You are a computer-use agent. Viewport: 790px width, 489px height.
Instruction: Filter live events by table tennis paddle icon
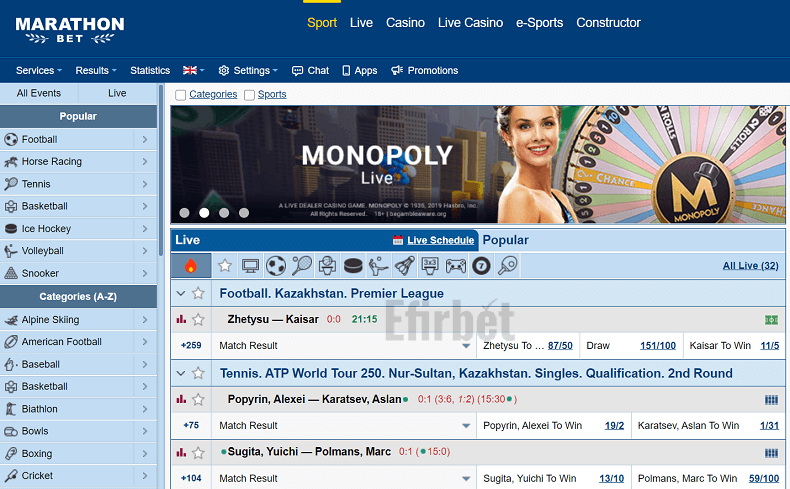507,265
